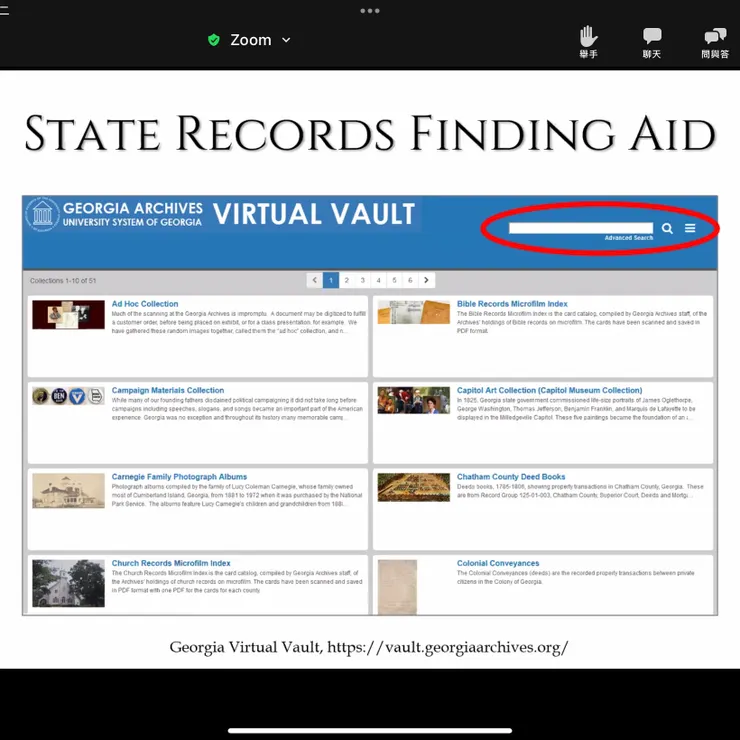The image size is (740, 740).
Task: Click the State Records Finding Aid heading
Action: pos(370,134)
